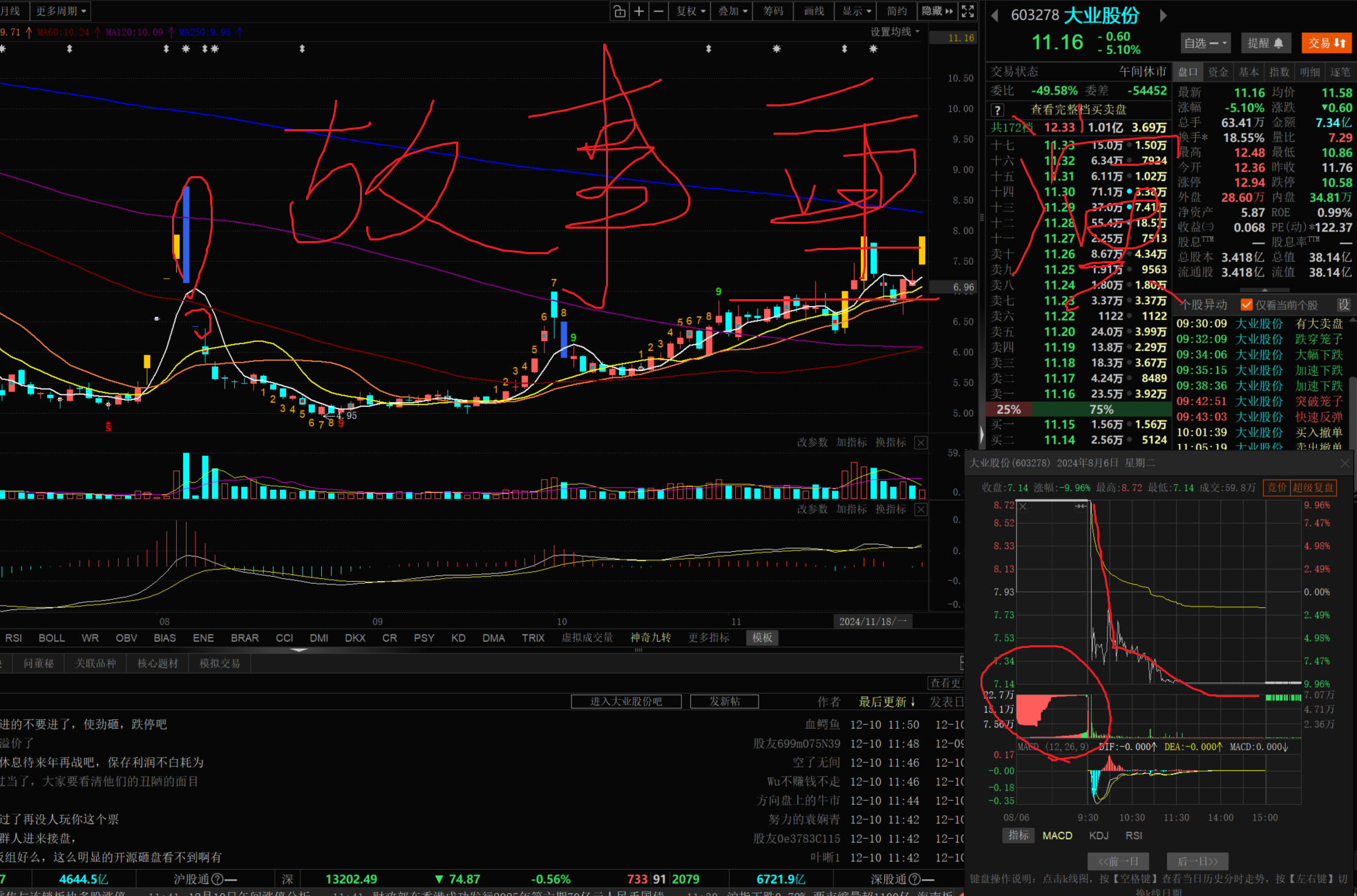Click the 提醒 bell alert button
The height and width of the screenshot is (896, 1357).
[x=1266, y=43]
